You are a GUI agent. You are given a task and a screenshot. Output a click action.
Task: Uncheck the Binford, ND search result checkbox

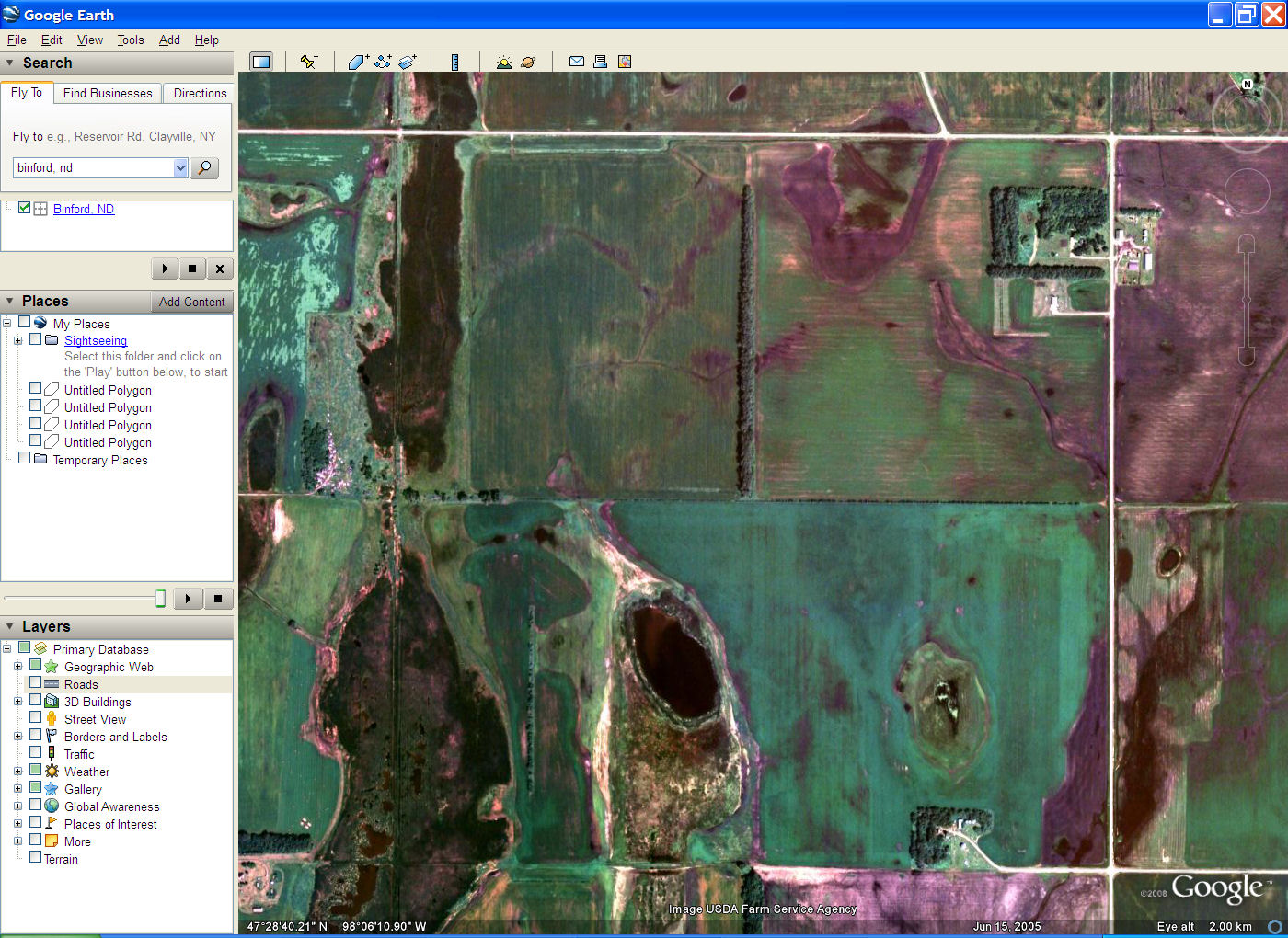(x=25, y=208)
